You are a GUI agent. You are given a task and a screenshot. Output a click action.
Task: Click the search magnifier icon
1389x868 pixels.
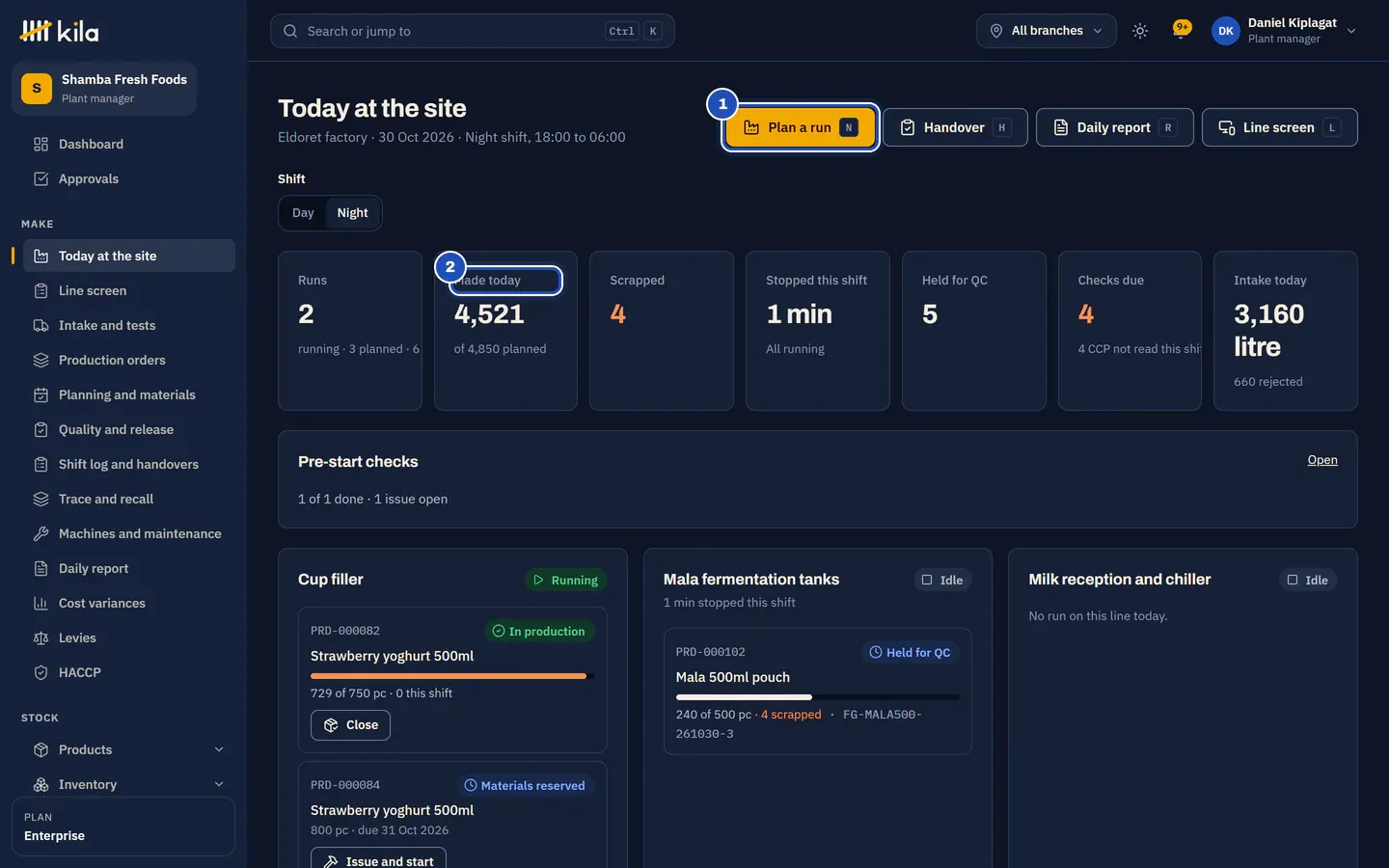290,31
